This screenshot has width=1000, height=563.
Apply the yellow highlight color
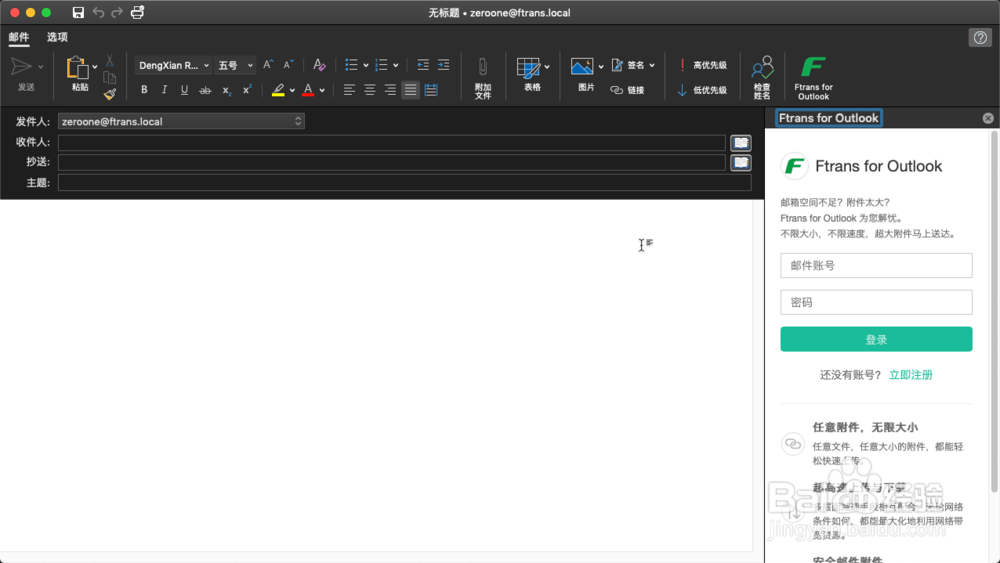[x=278, y=90]
